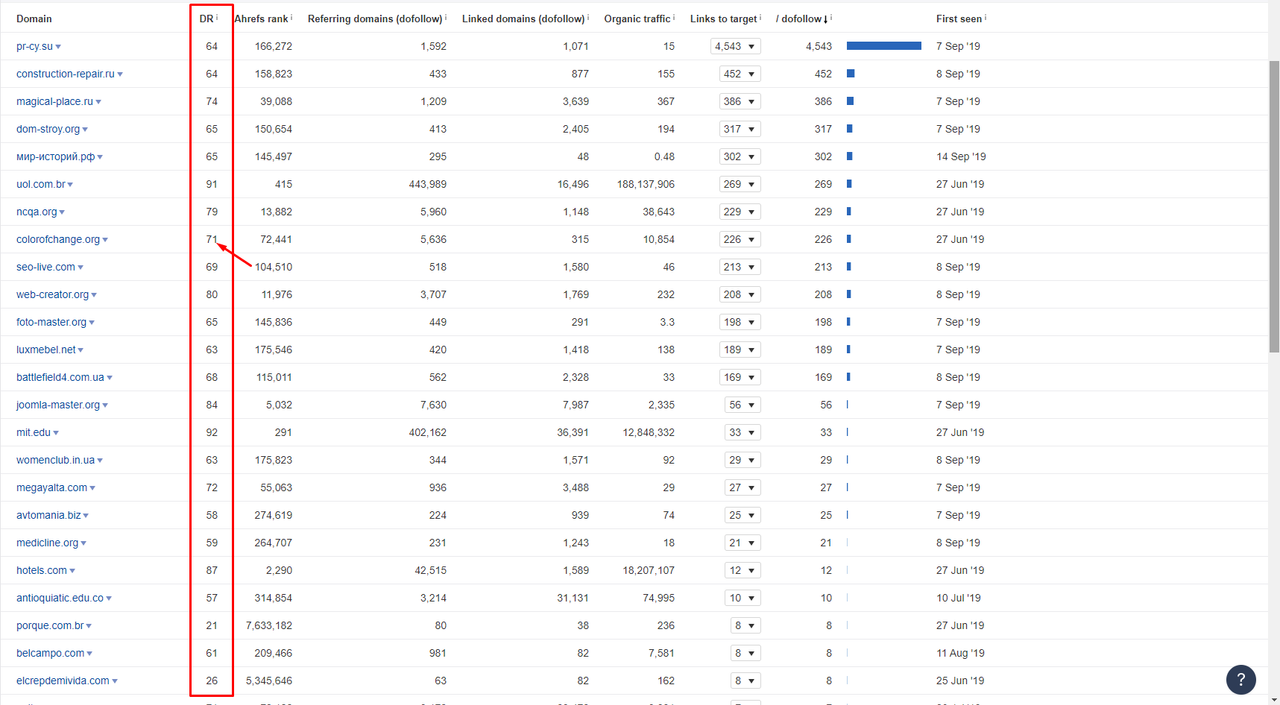Open elcrepdemivida.com domain link
Image resolution: width=1280 pixels, height=705 pixels.
pos(62,681)
